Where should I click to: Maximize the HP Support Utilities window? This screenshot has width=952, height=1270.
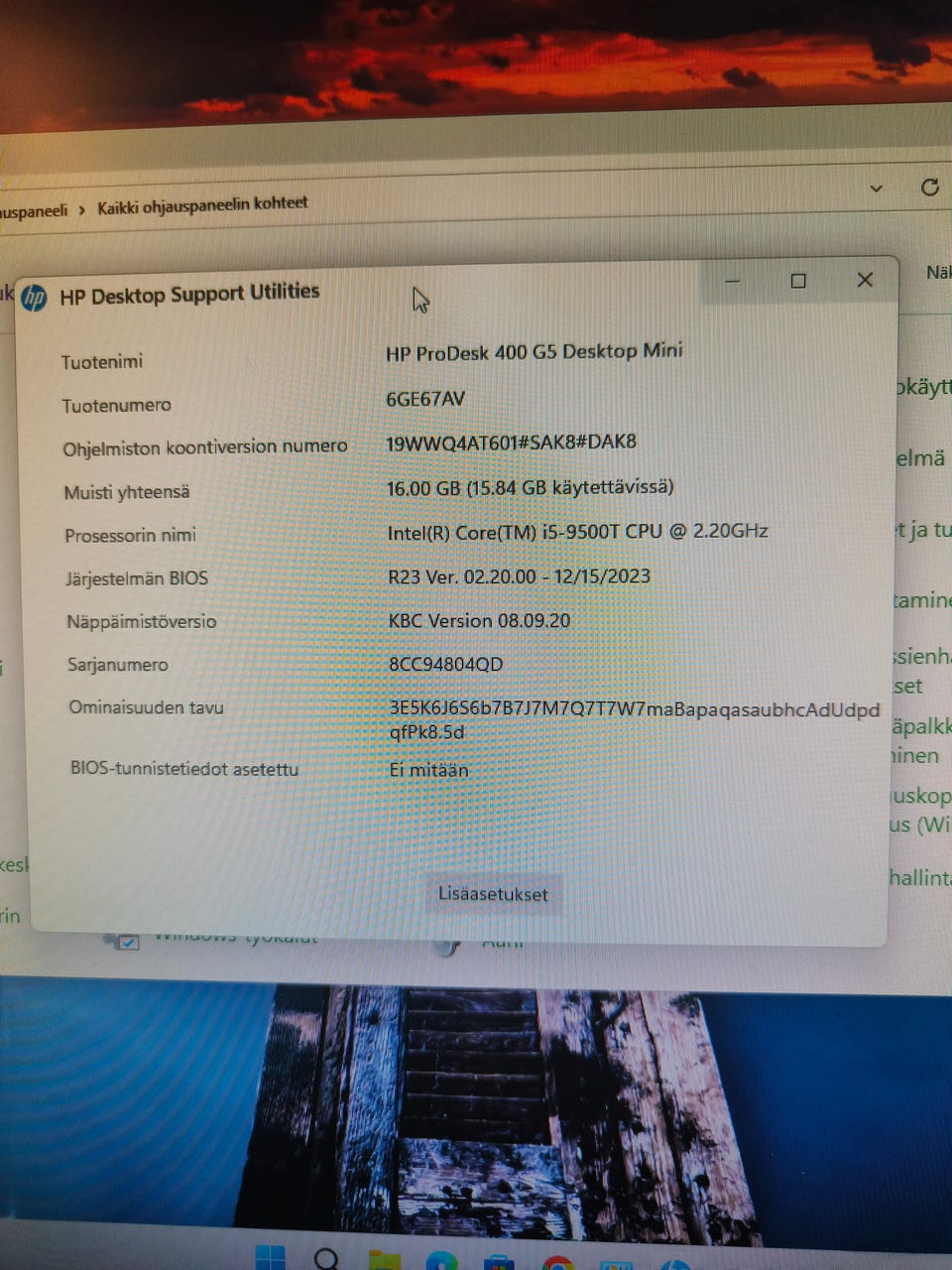tap(798, 281)
